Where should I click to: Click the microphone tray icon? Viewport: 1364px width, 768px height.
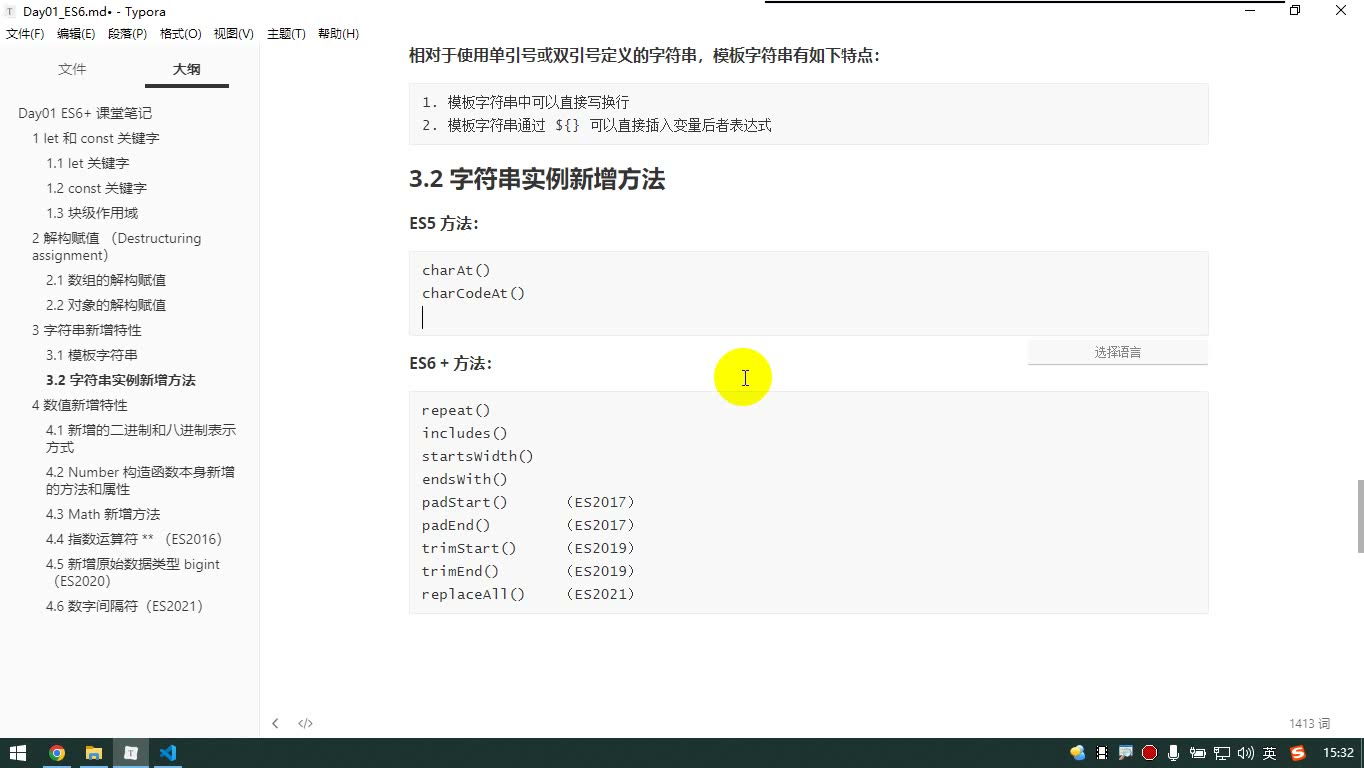tap(1173, 753)
